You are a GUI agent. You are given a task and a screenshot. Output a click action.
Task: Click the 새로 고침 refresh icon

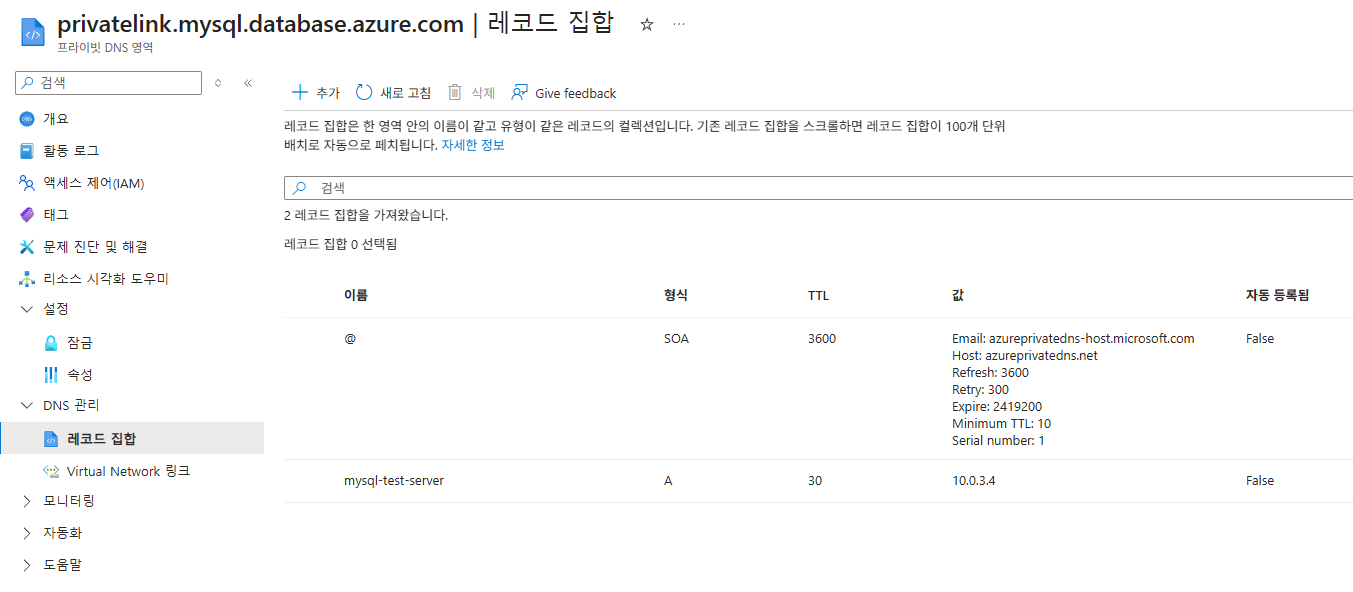click(x=364, y=92)
